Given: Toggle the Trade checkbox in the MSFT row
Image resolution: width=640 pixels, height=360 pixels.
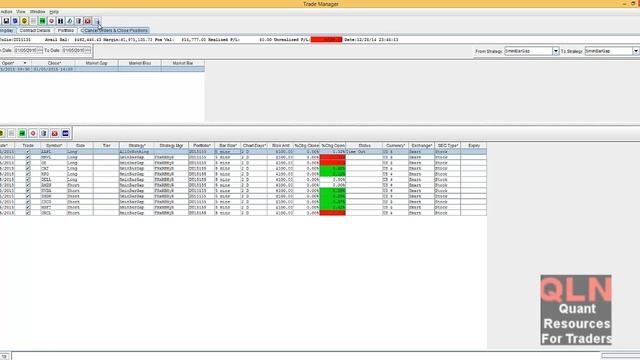Looking at the screenshot, I should pyautogui.click(x=28, y=207).
